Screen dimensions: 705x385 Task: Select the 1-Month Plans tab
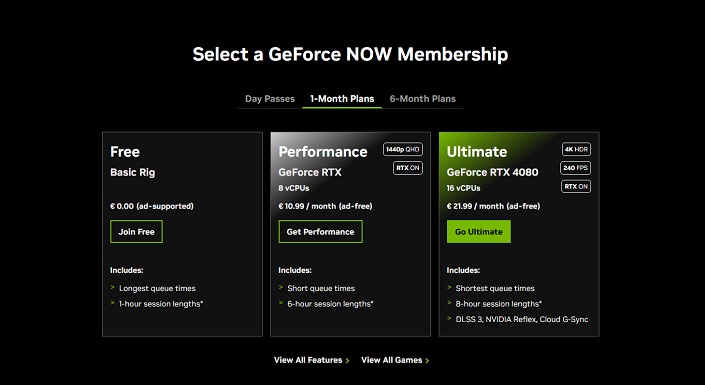(x=342, y=99)
